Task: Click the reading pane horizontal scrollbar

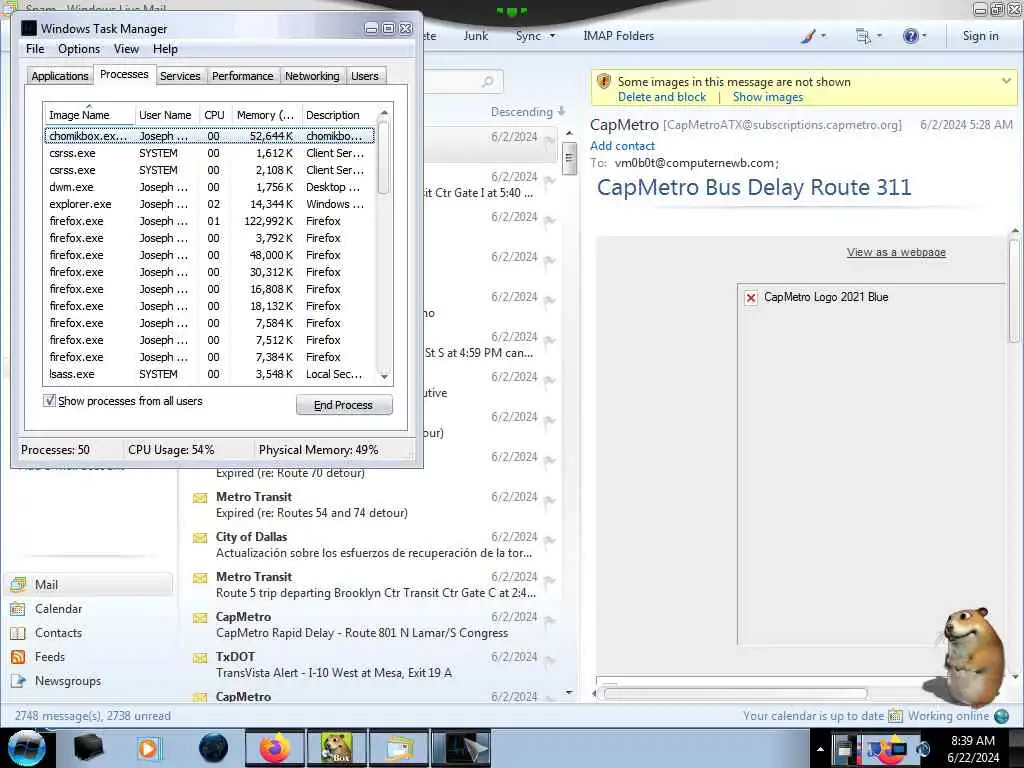Action: [735, 694]
